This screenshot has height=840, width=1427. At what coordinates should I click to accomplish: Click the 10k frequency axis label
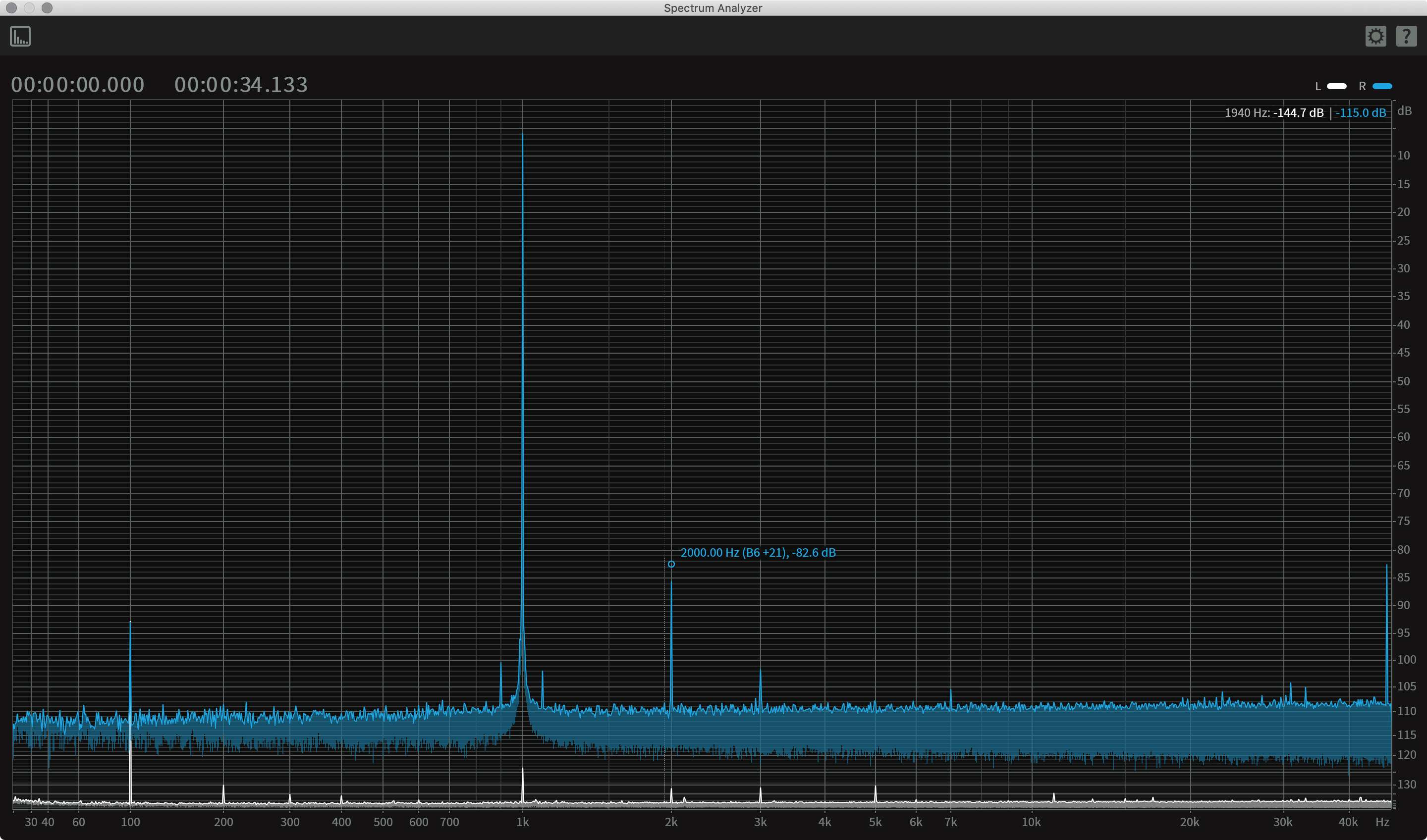pyautogui.click(x=1031, y=822)
